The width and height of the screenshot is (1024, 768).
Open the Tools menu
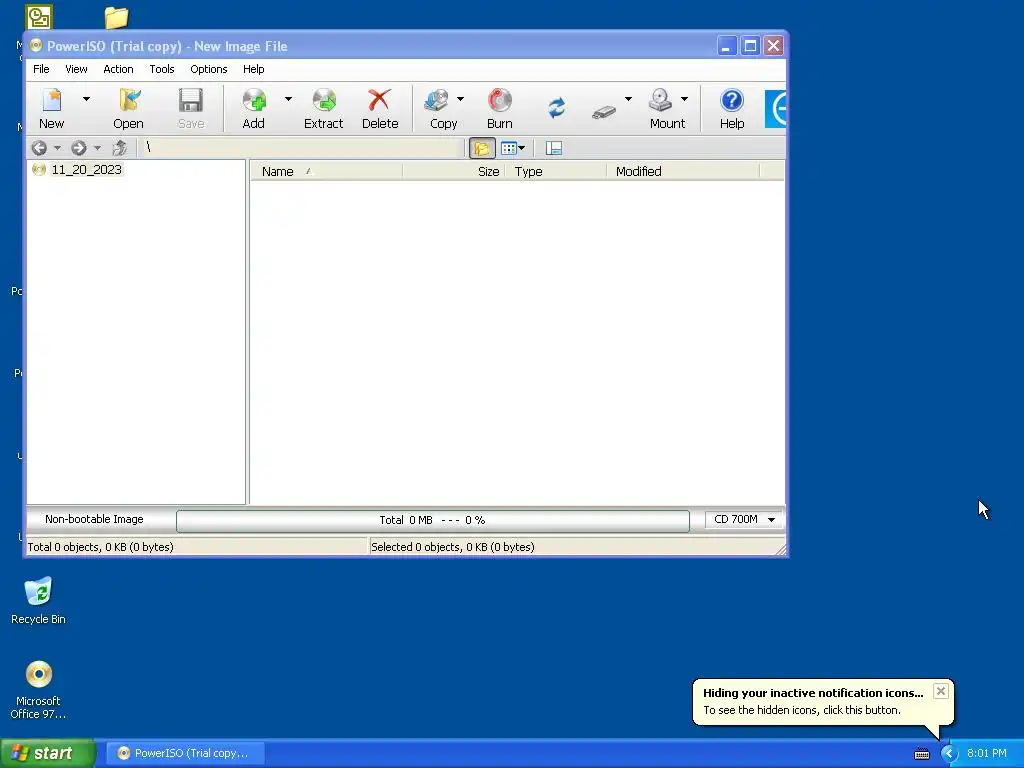click(x=162, y=69)
